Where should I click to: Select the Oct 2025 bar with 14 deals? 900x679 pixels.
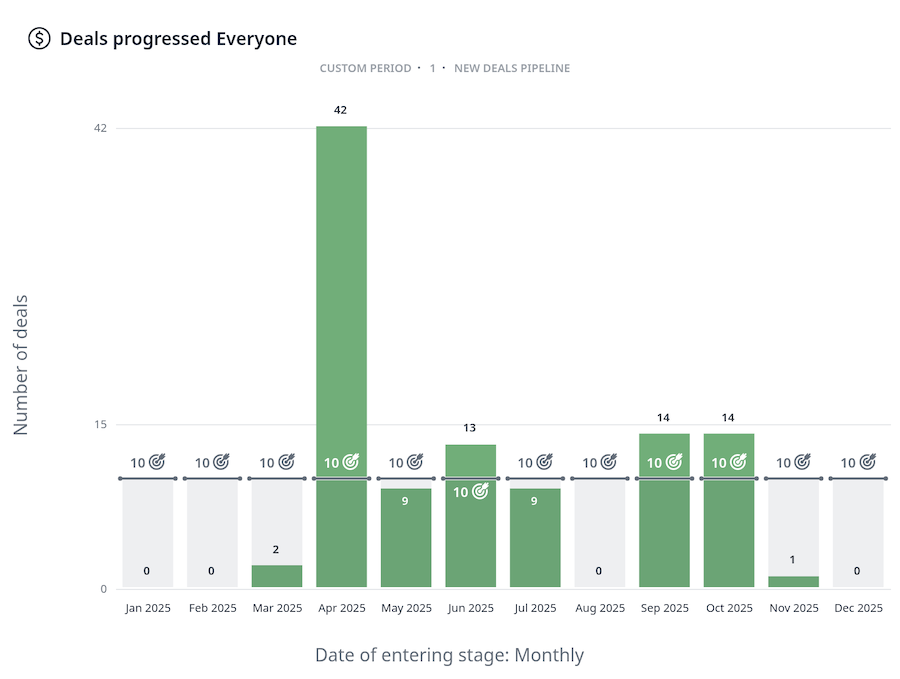tap(728, 530)
